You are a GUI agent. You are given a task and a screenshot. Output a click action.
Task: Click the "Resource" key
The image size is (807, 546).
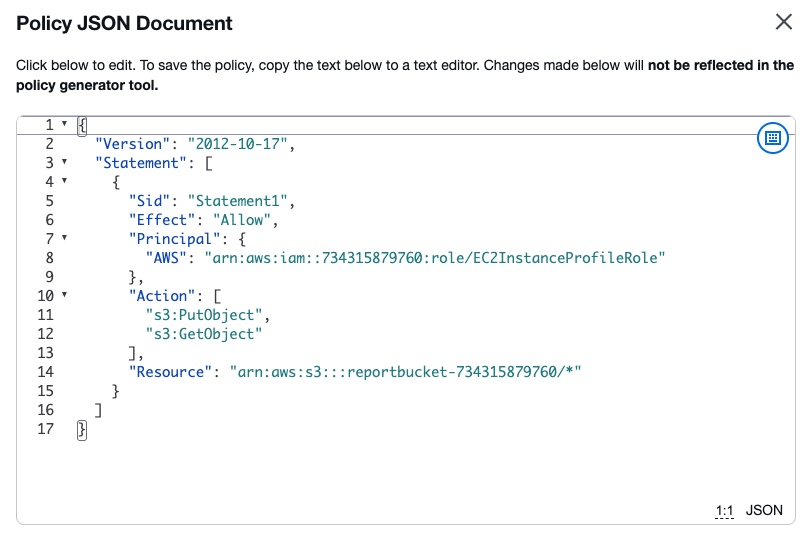coord(170,372)
